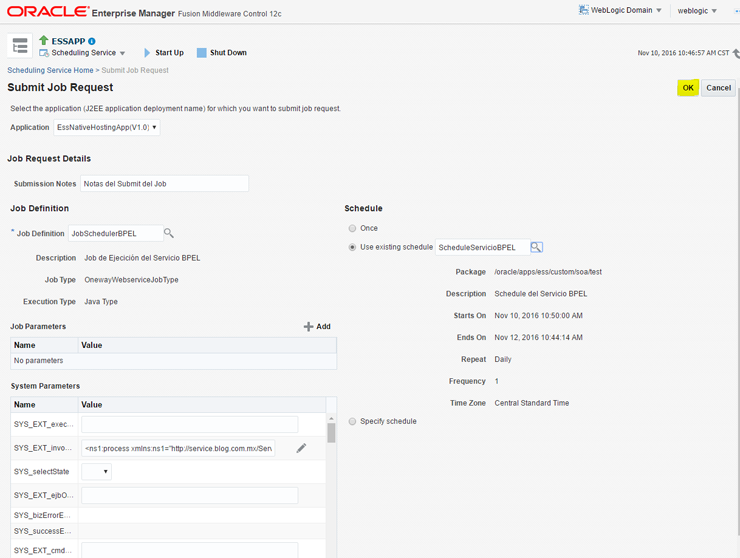The height and width of the screenshot is (558, 740).
Task: Click the Start Up icon
Action: [x=148, y=53]
